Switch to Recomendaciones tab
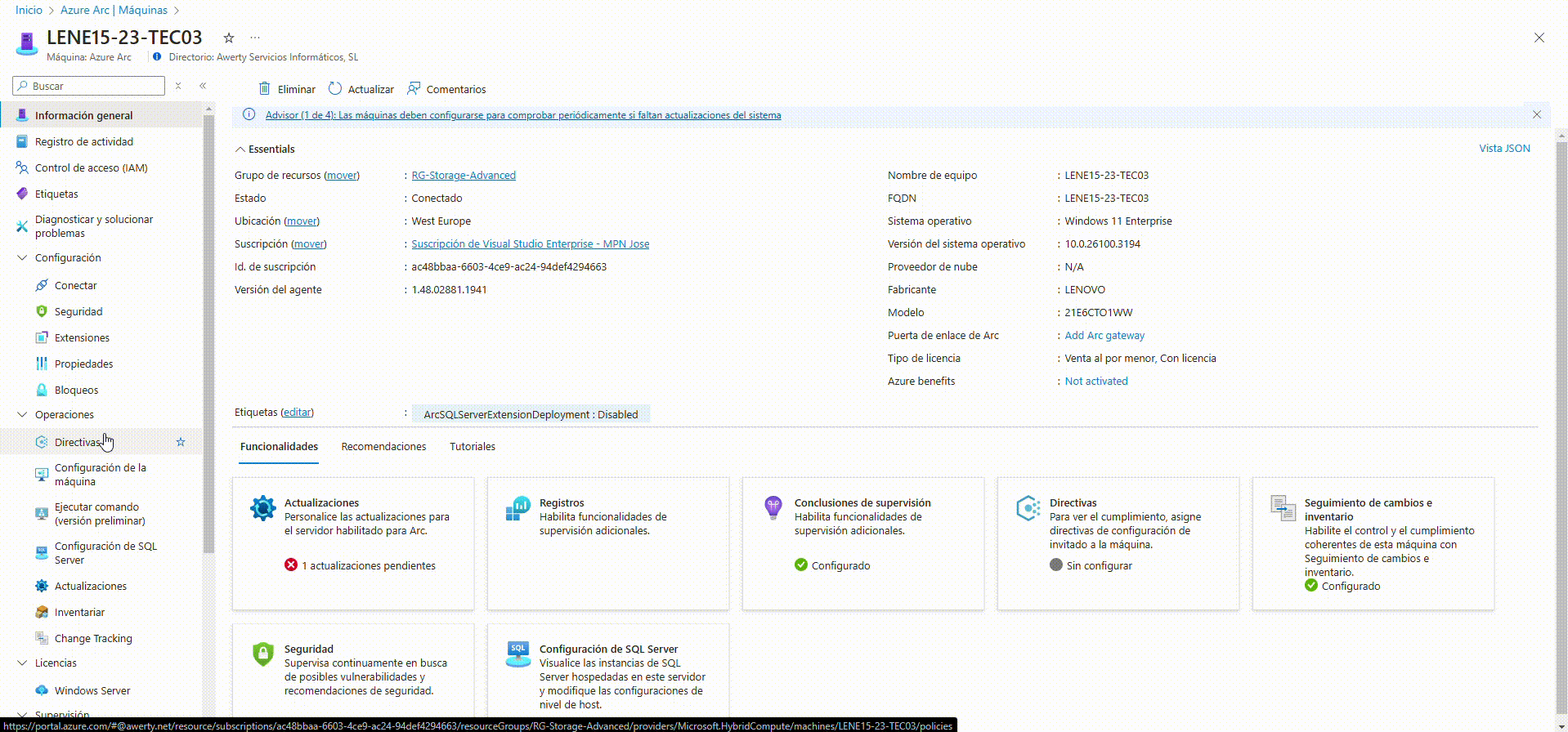 pyautogui.click(x=383, y=447)
